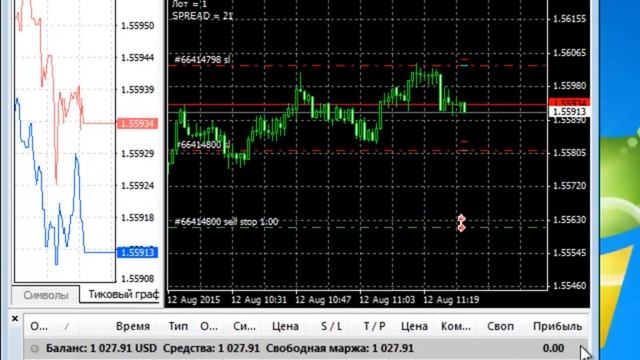The image size is (640, 360).
Task: Select the #66414800 sl level label
Action: pyautogui.click(x=202, y=144)
